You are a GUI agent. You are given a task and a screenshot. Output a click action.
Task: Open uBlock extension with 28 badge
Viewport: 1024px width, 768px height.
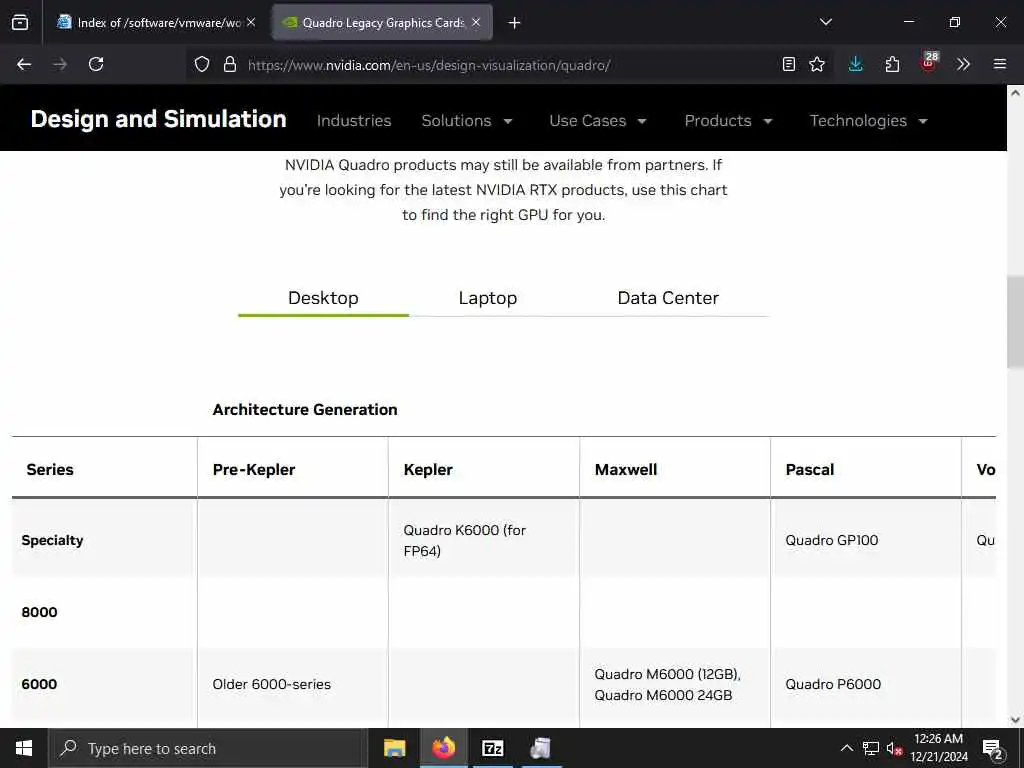pyautogui.click(x=929, y=63)
